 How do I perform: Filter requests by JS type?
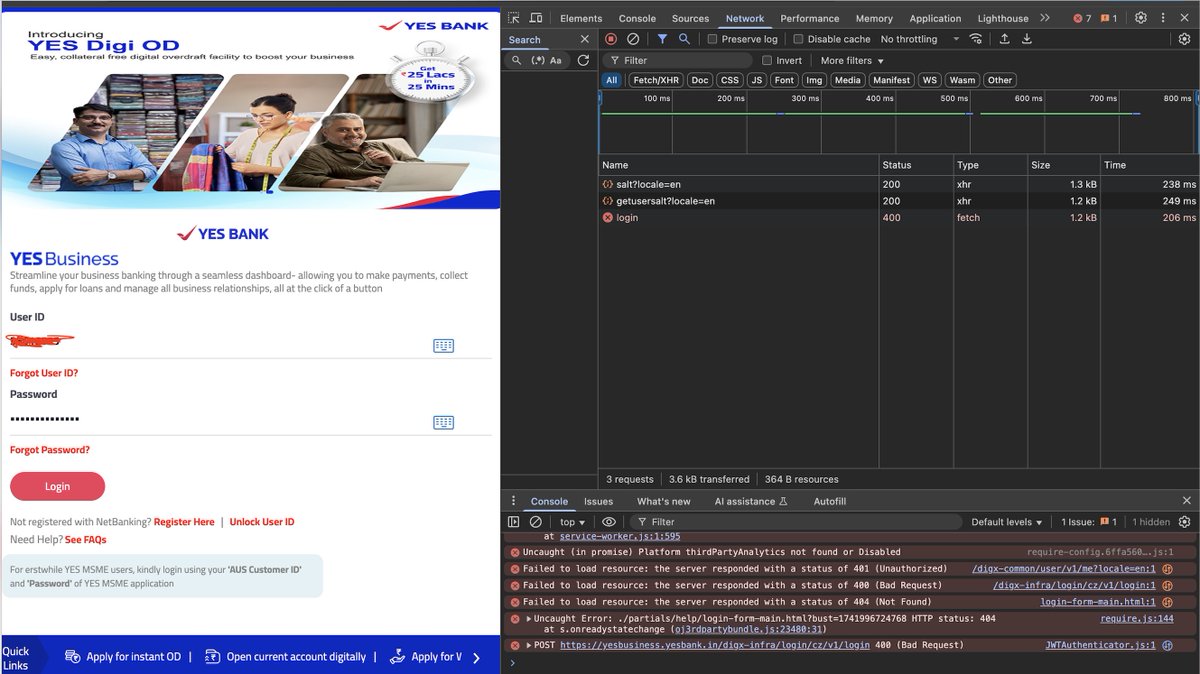pyautogui.click(x=757, y=80)
